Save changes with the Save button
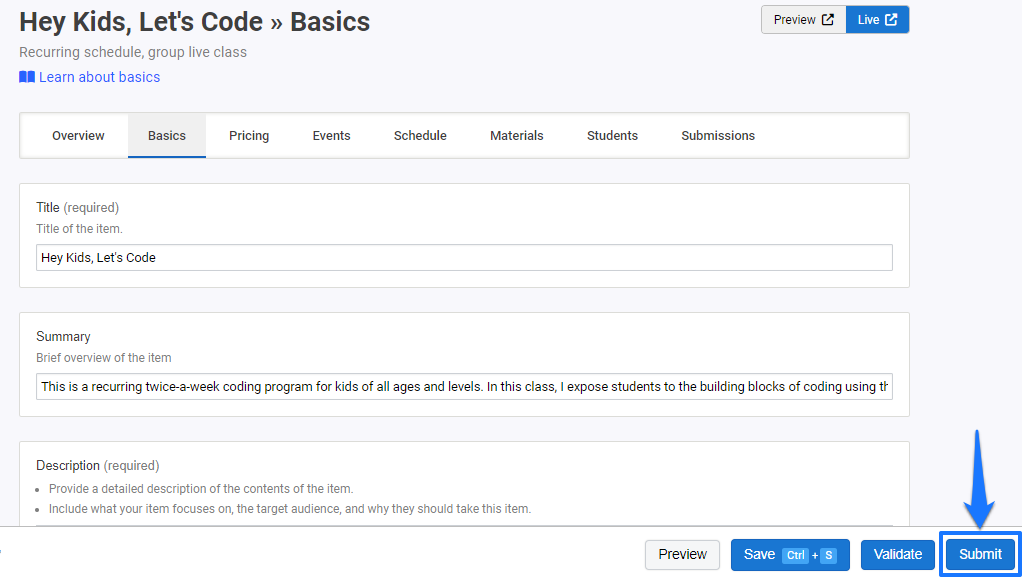1022x578 pixels. [x=790, y=555]
